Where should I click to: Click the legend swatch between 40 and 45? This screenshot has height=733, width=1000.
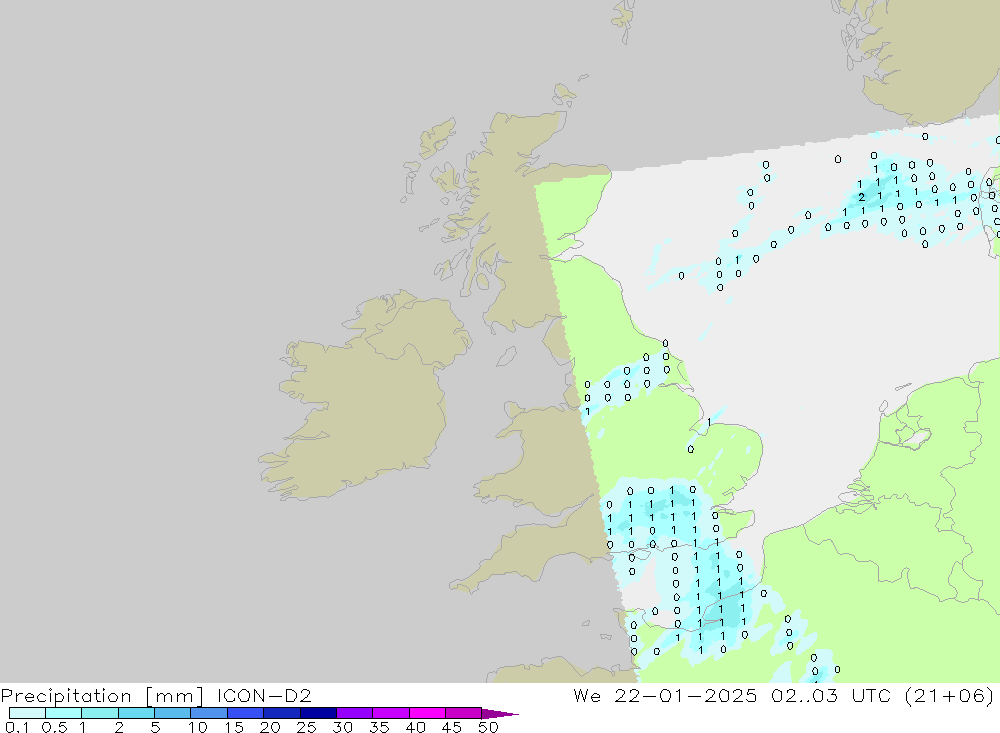click(427, 713)
